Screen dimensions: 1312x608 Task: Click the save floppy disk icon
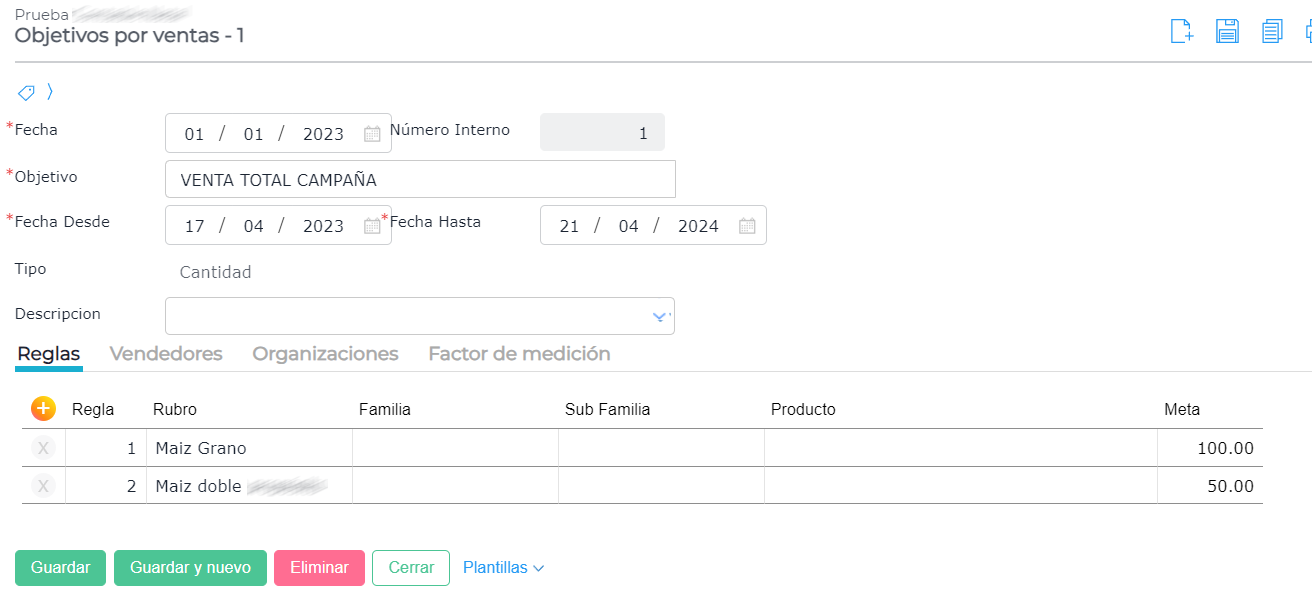pyautogui.click(x=1227, y=31)
